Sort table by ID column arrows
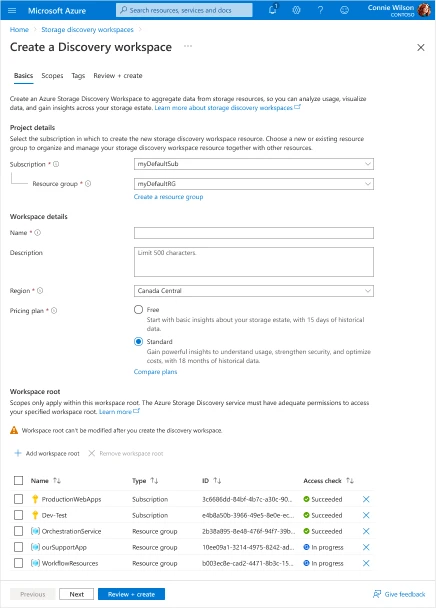 [217, 480]
